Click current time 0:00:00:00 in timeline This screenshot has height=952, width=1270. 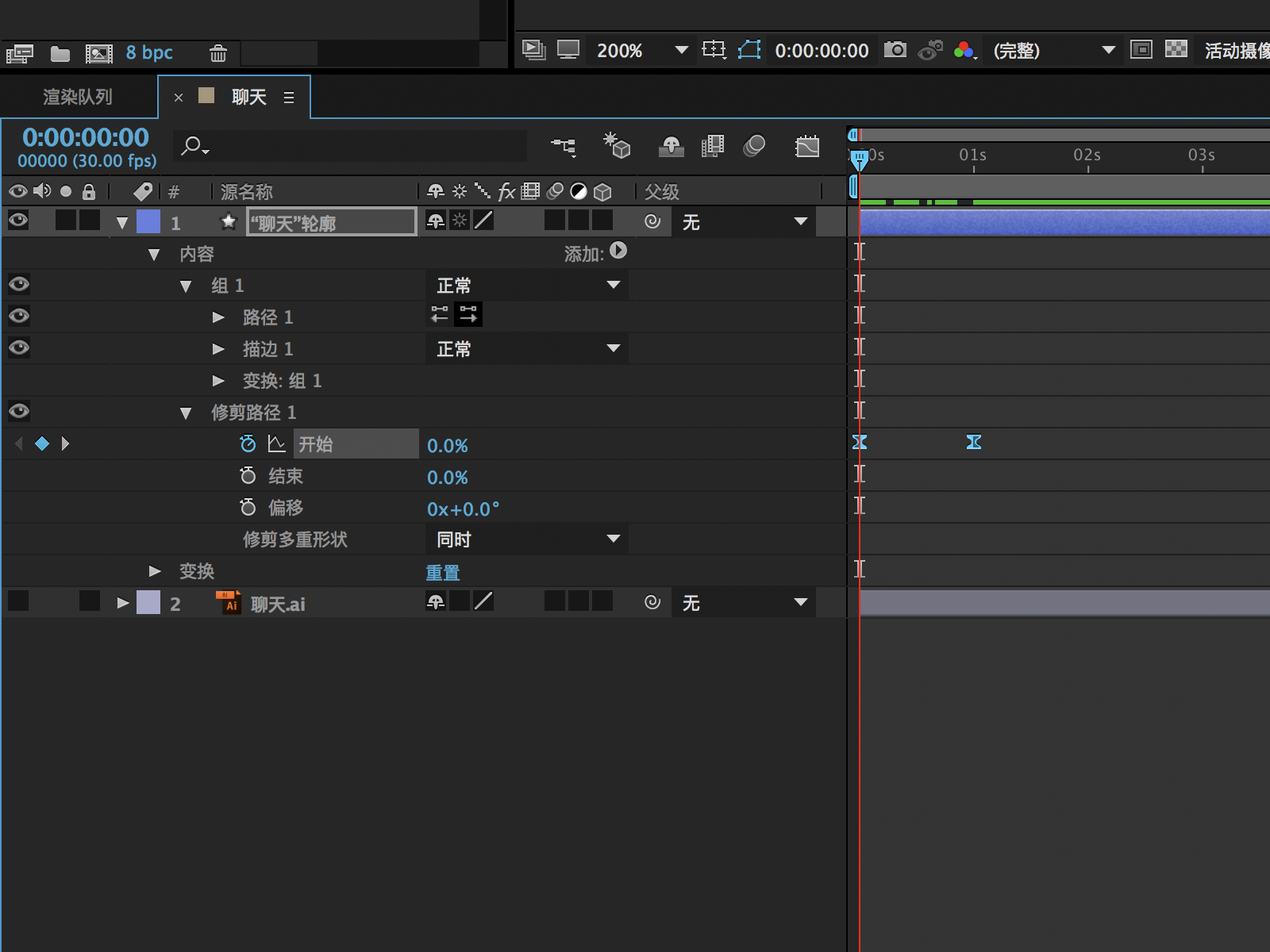[86, 138]
